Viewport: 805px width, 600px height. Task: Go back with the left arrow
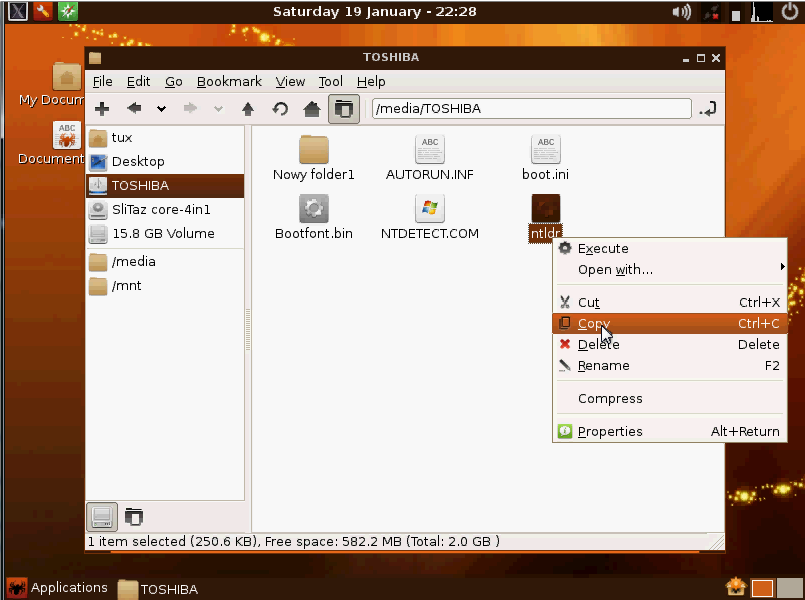pyautogui.click(x=134, y=108)
